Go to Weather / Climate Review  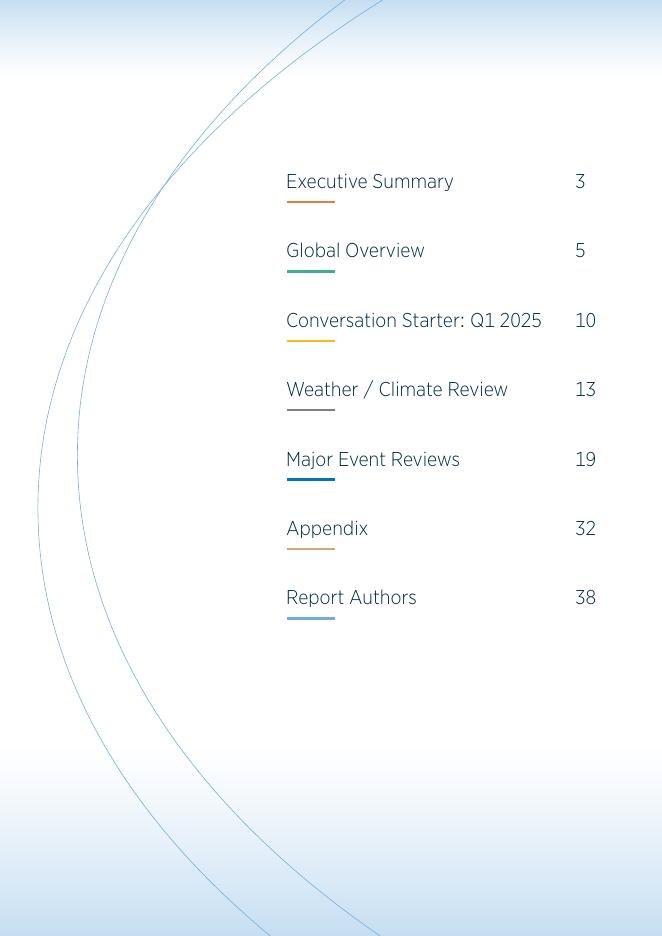click(396, 390)
